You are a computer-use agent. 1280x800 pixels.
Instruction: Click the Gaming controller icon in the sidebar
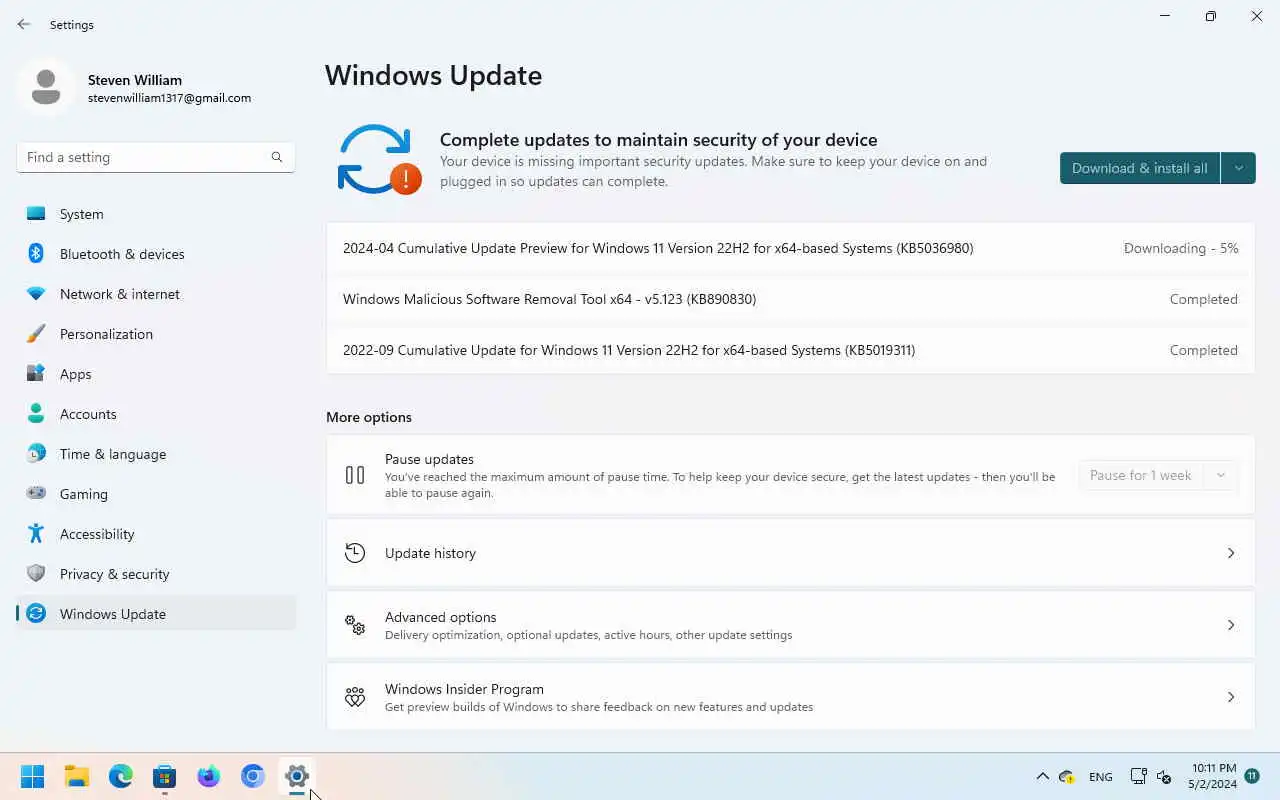pos(36,494)
